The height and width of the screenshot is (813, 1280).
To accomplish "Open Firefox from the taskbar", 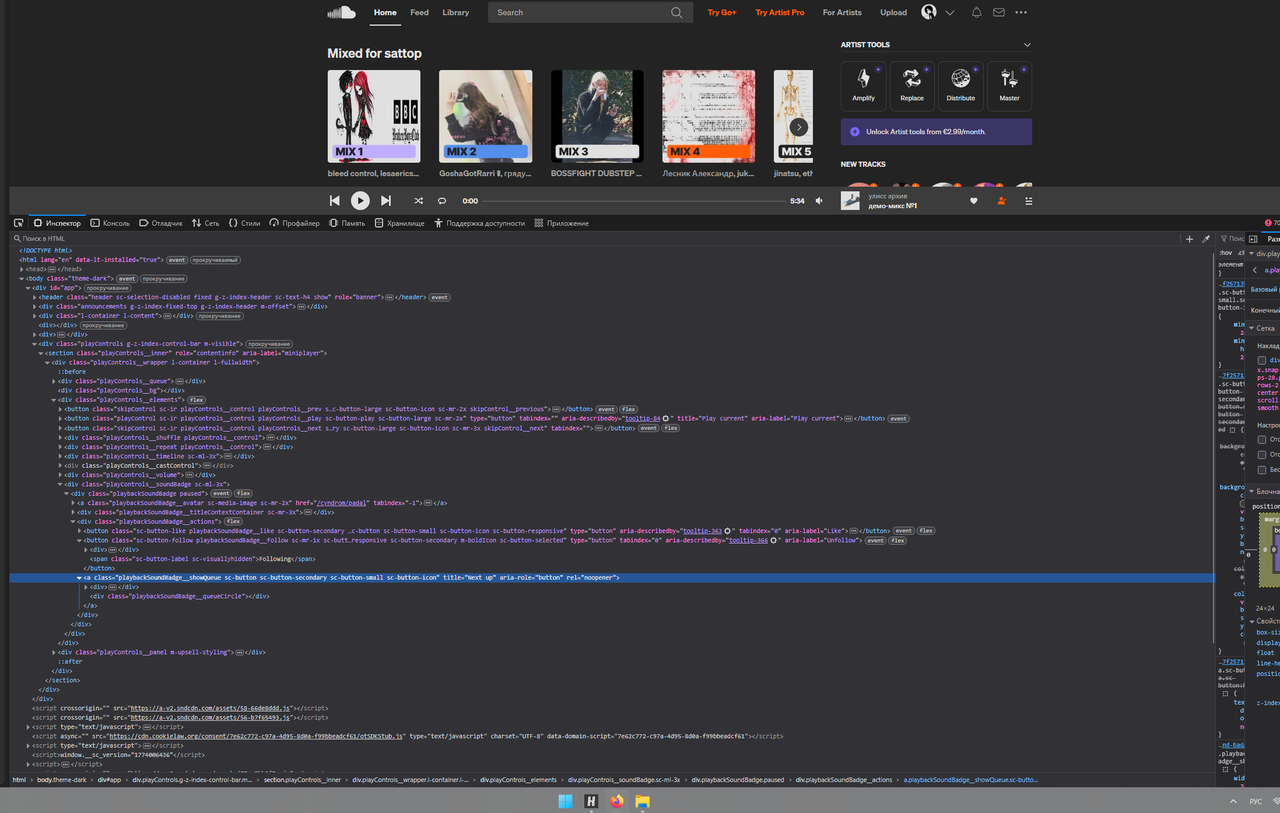I will coord(616,801).
